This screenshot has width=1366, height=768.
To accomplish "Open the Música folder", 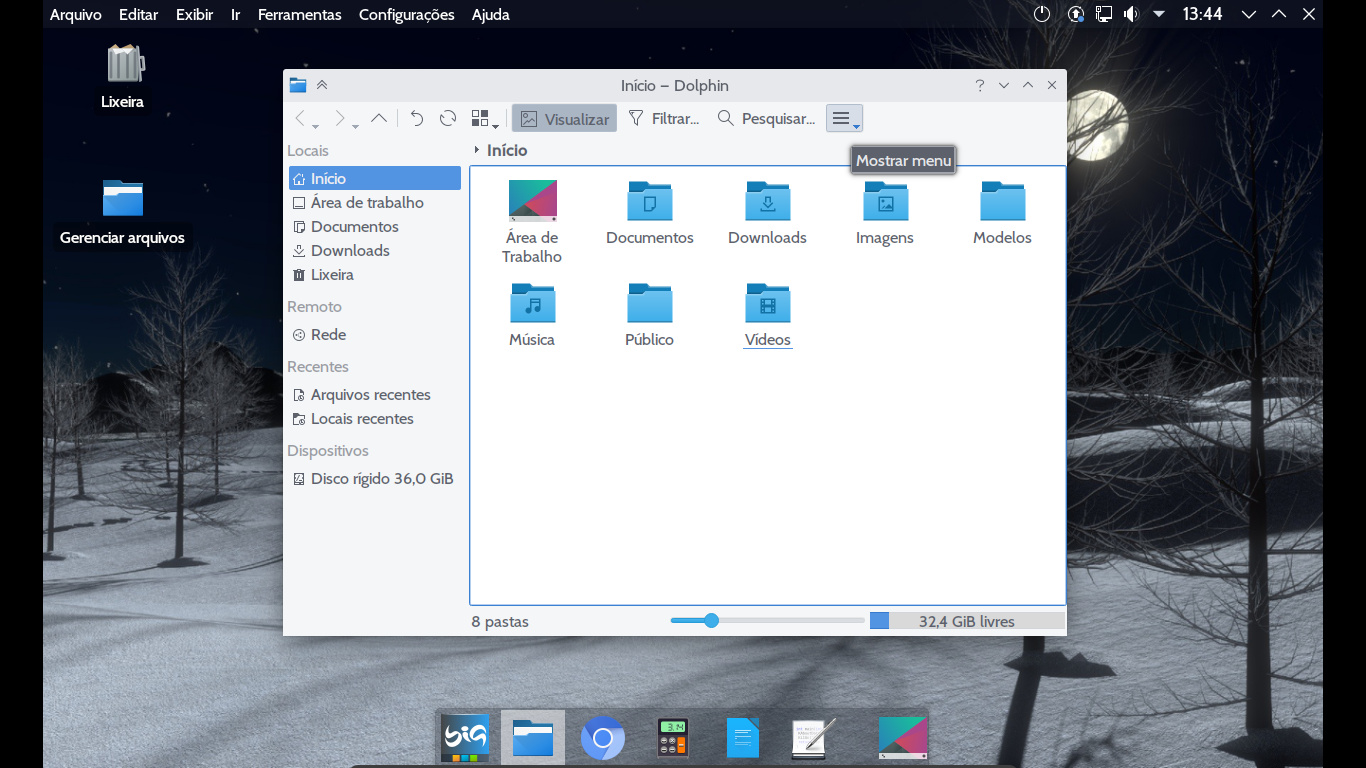I will pyautogui.click(x=532, y=304).
